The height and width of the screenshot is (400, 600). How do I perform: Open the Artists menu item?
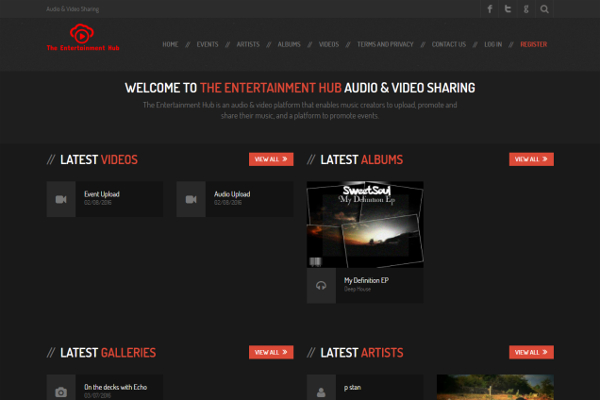(248, 45)
